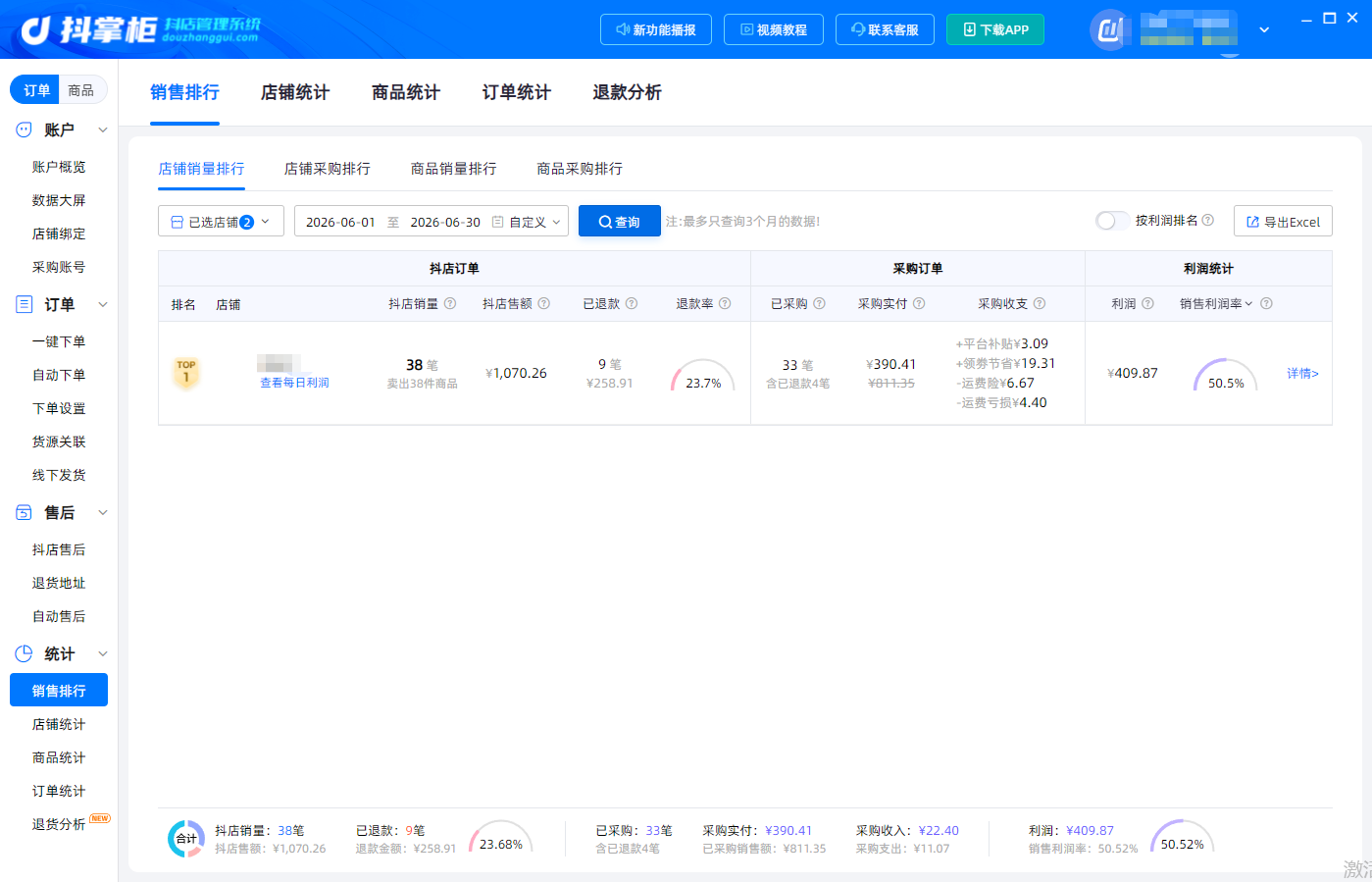The height and width of the screenshot is (882, 1372).
Task: Switch to the 退款分析 top tab
Action: click(x=628, y=92)
